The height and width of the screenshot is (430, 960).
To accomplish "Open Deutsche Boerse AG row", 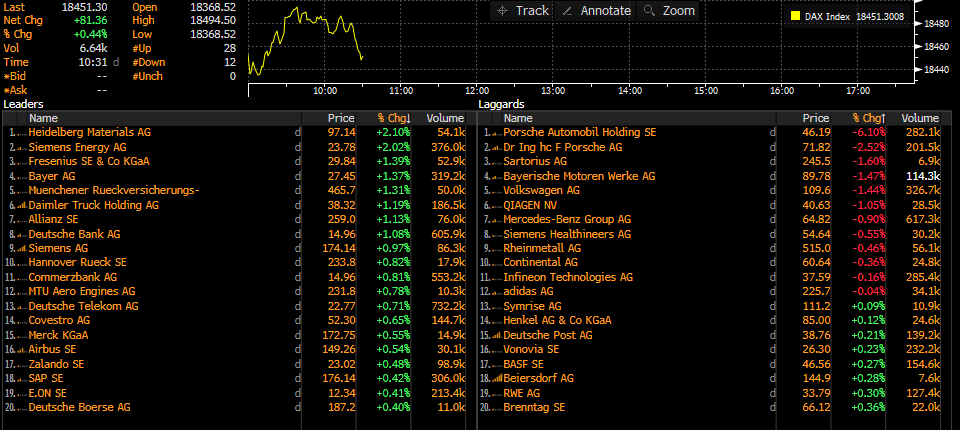I will (79, 407).
